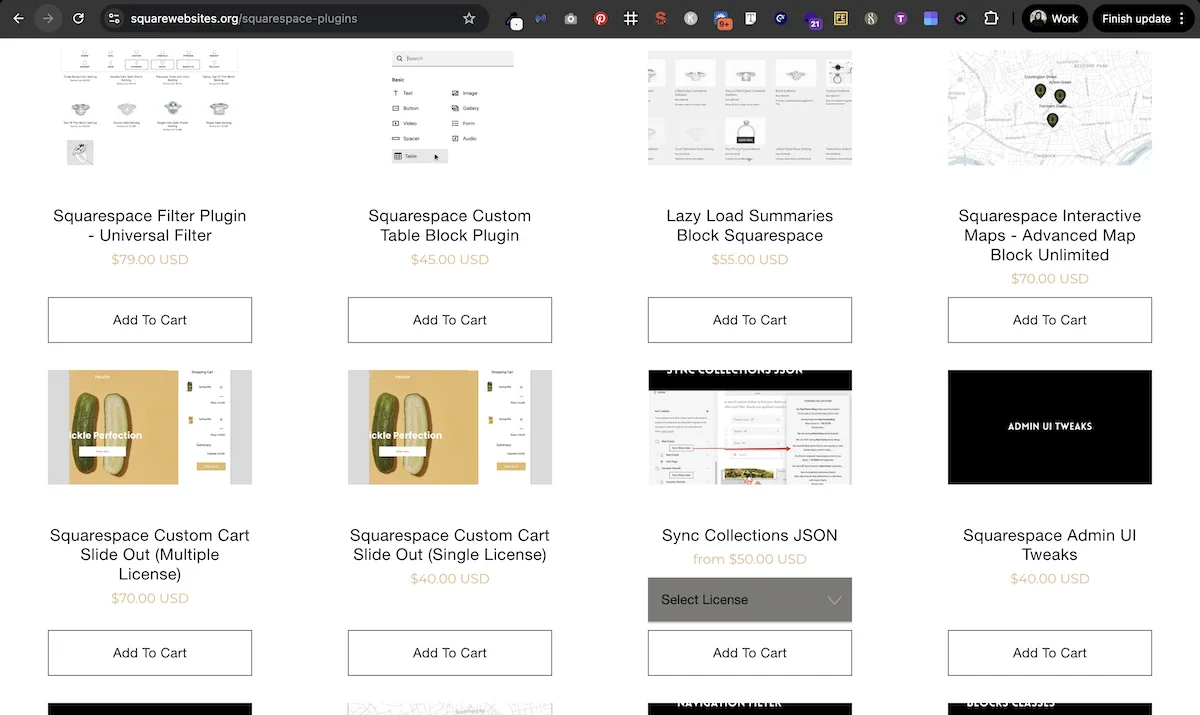Open Multiple License cart slide out thumbnail
This screenshot has height=715, width=1200.
pos(150,427)
